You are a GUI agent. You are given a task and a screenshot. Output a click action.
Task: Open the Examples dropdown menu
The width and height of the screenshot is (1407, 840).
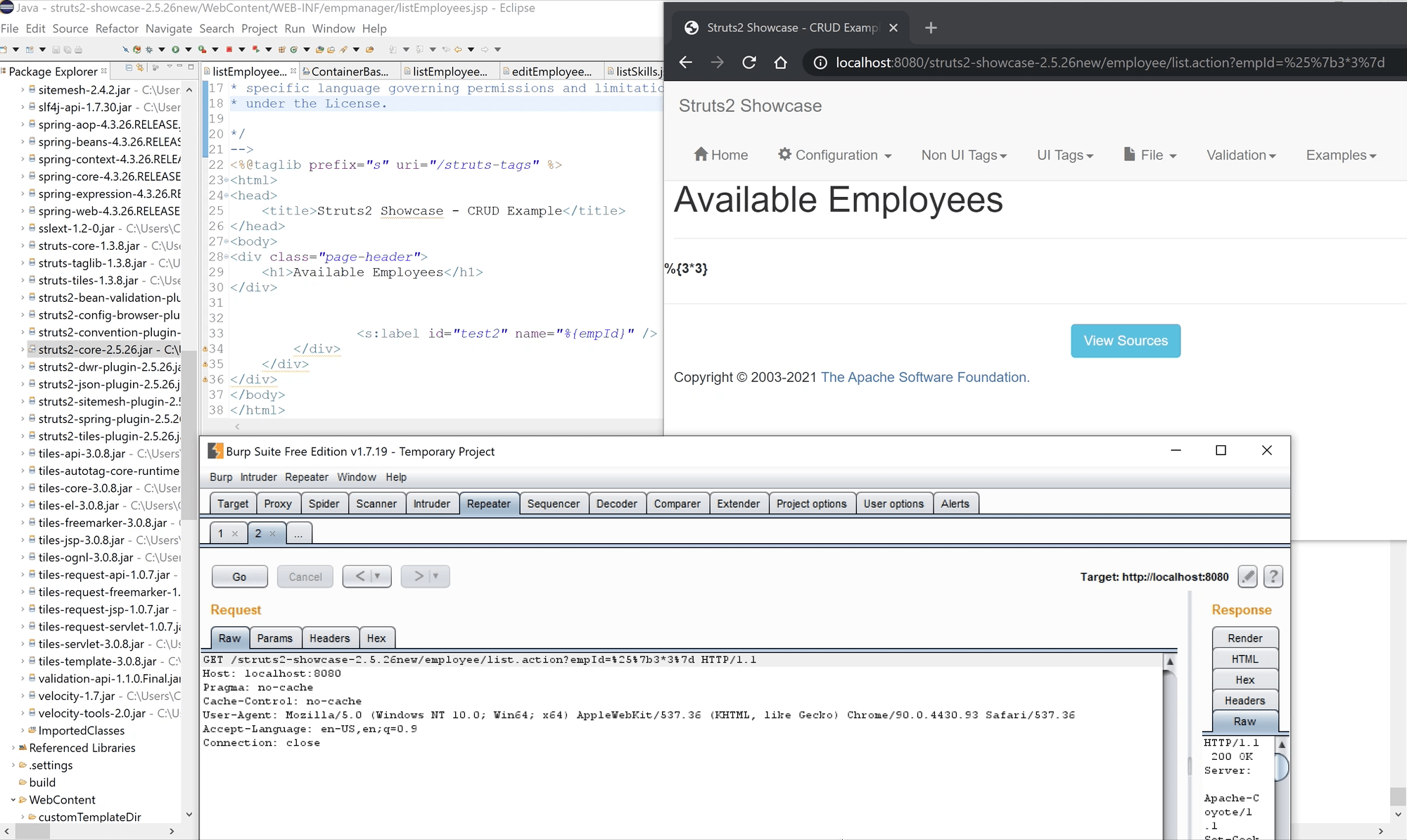1340,155
